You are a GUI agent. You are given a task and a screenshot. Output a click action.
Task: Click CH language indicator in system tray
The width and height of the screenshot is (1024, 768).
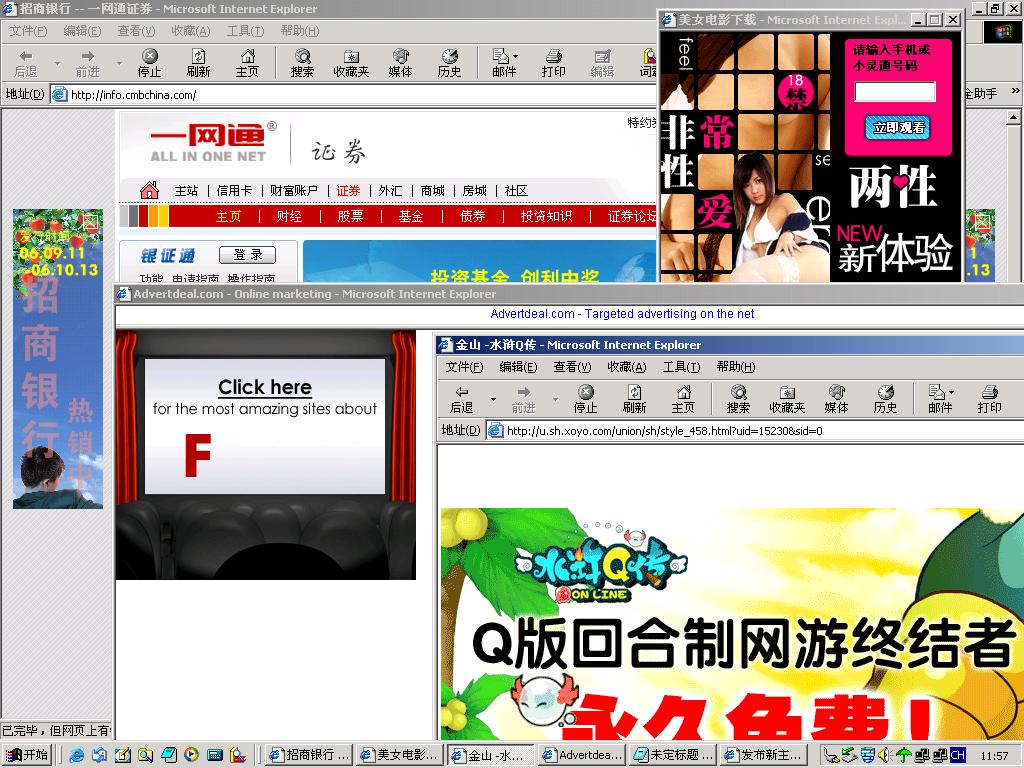(x=957, y=755)
